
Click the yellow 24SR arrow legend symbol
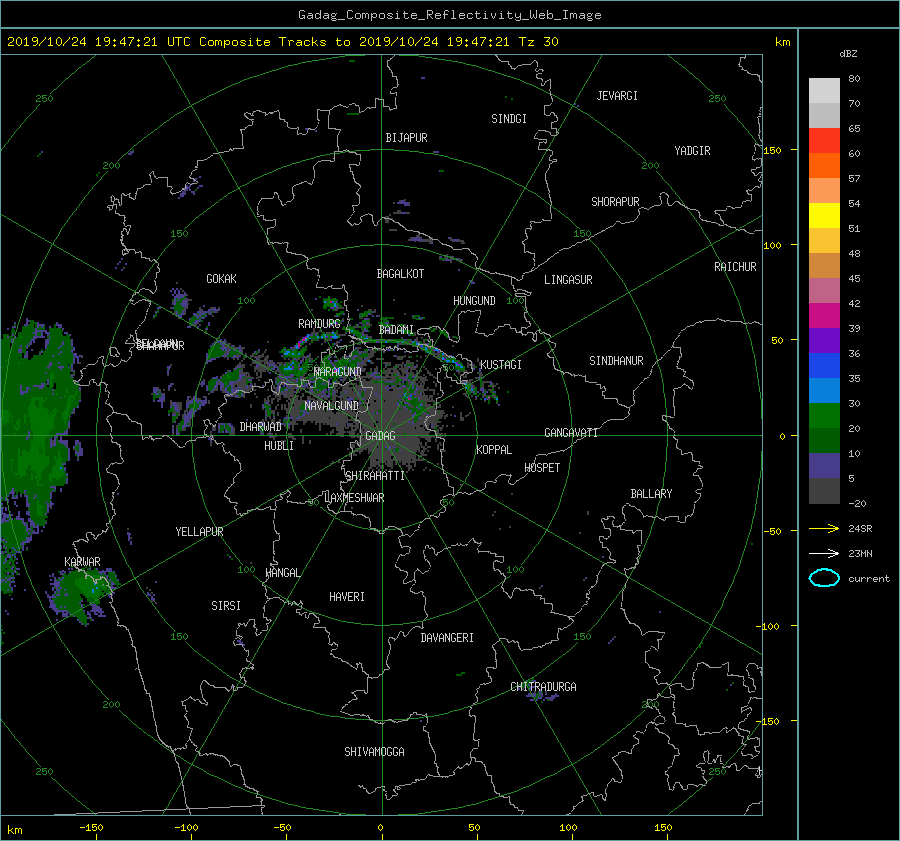(x=824, y=528)
